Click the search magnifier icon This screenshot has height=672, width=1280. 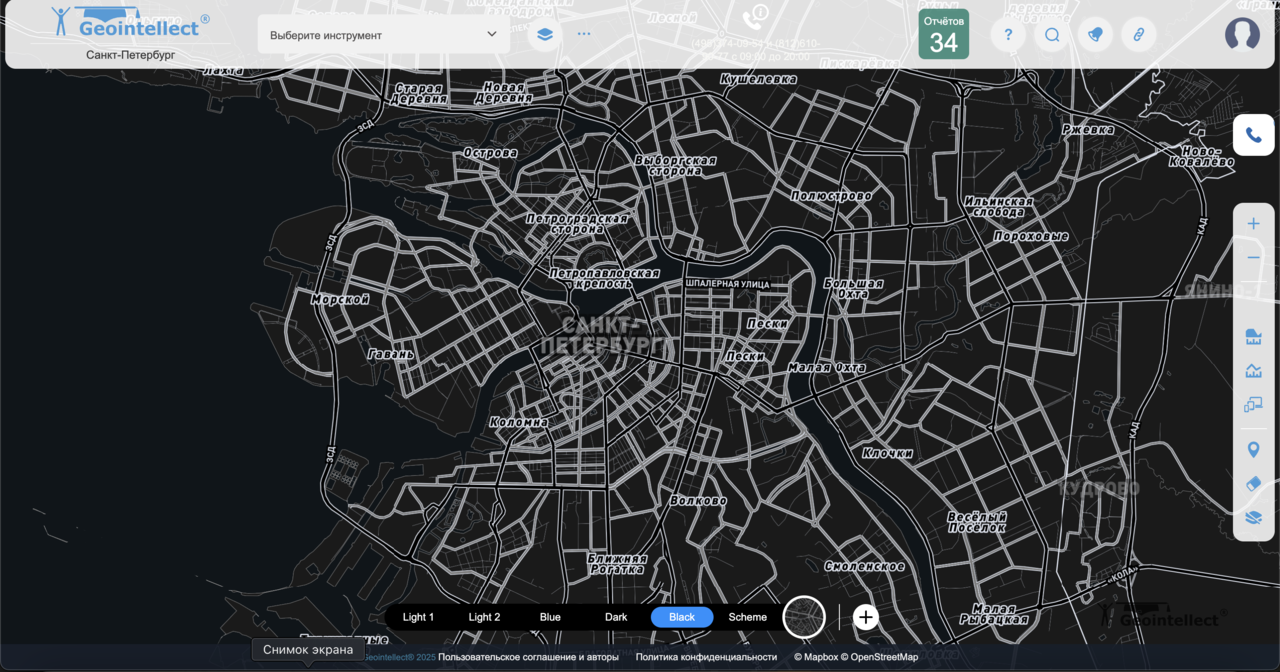pyautogui.click(x=1052, y=35)
